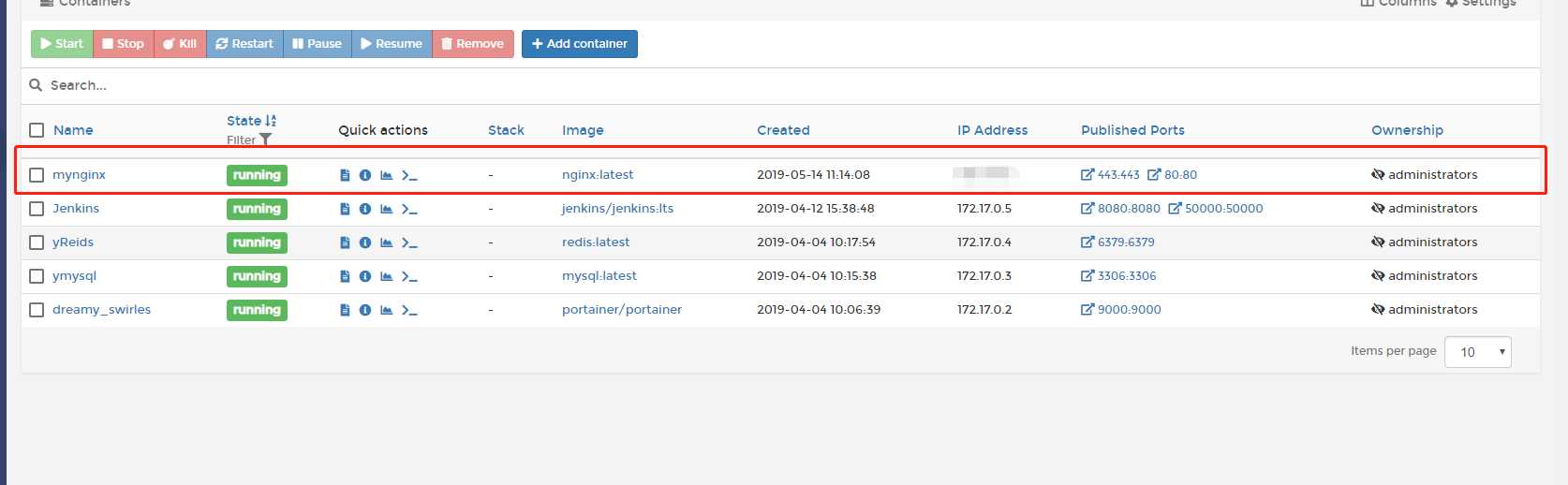Open inspect info icon for mynginx

pyautogui.click(x=365, y=175)
